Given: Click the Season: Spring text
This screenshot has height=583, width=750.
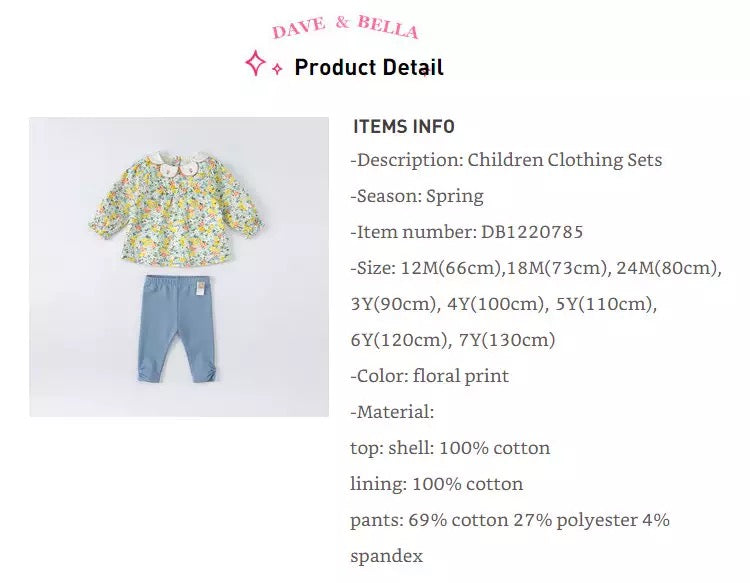Looking at the screenshot, I should [417, 196].
